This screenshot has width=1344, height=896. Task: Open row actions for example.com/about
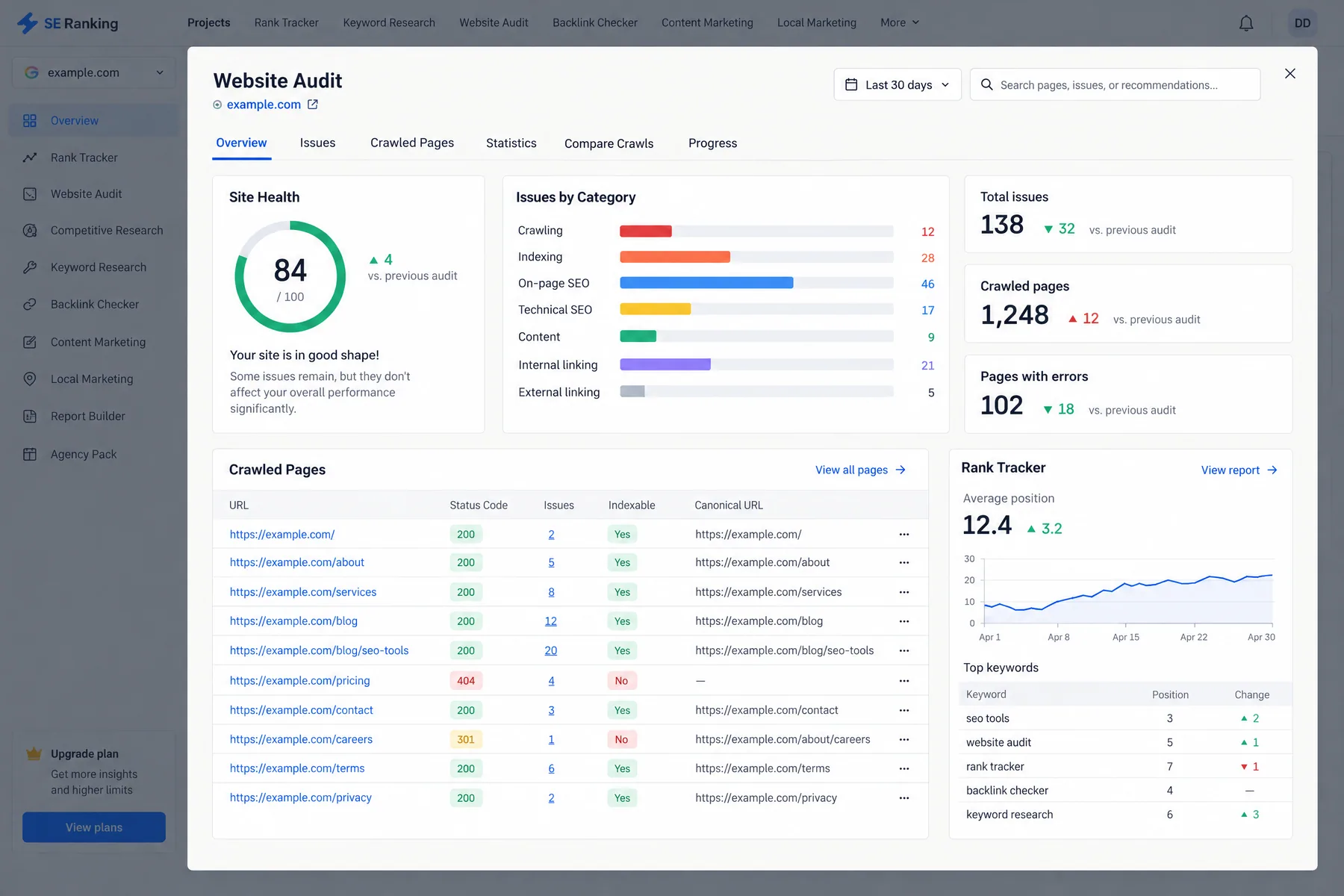(x=904, y=562)
